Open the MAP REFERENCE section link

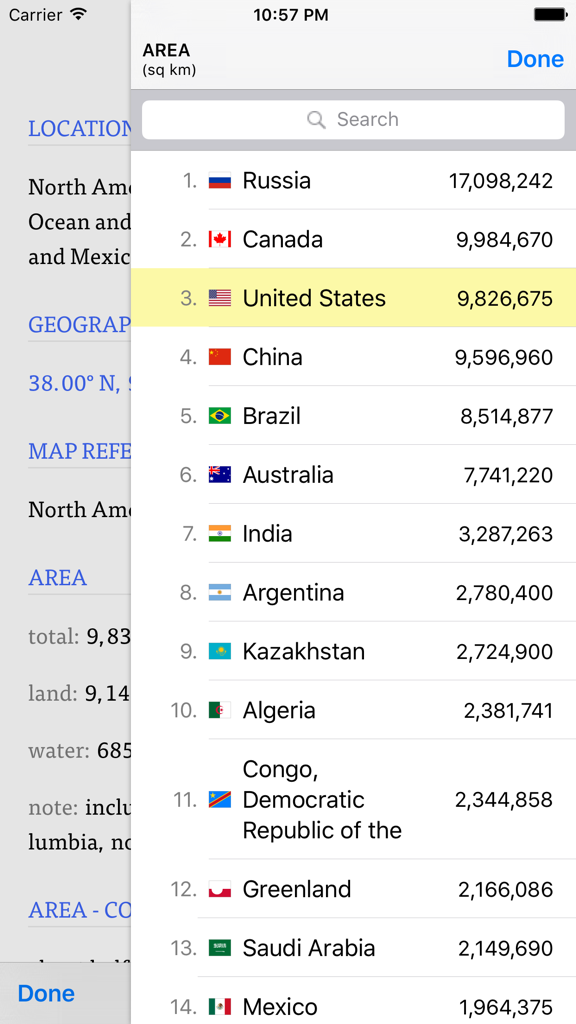coord(80,451)
